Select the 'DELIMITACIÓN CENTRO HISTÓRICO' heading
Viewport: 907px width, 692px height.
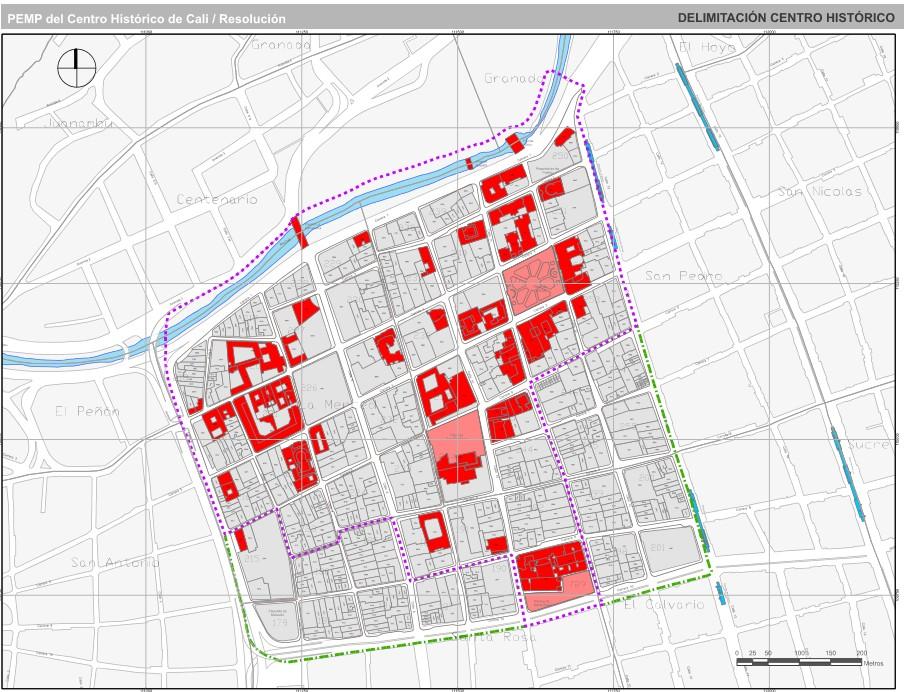(786, 18)
